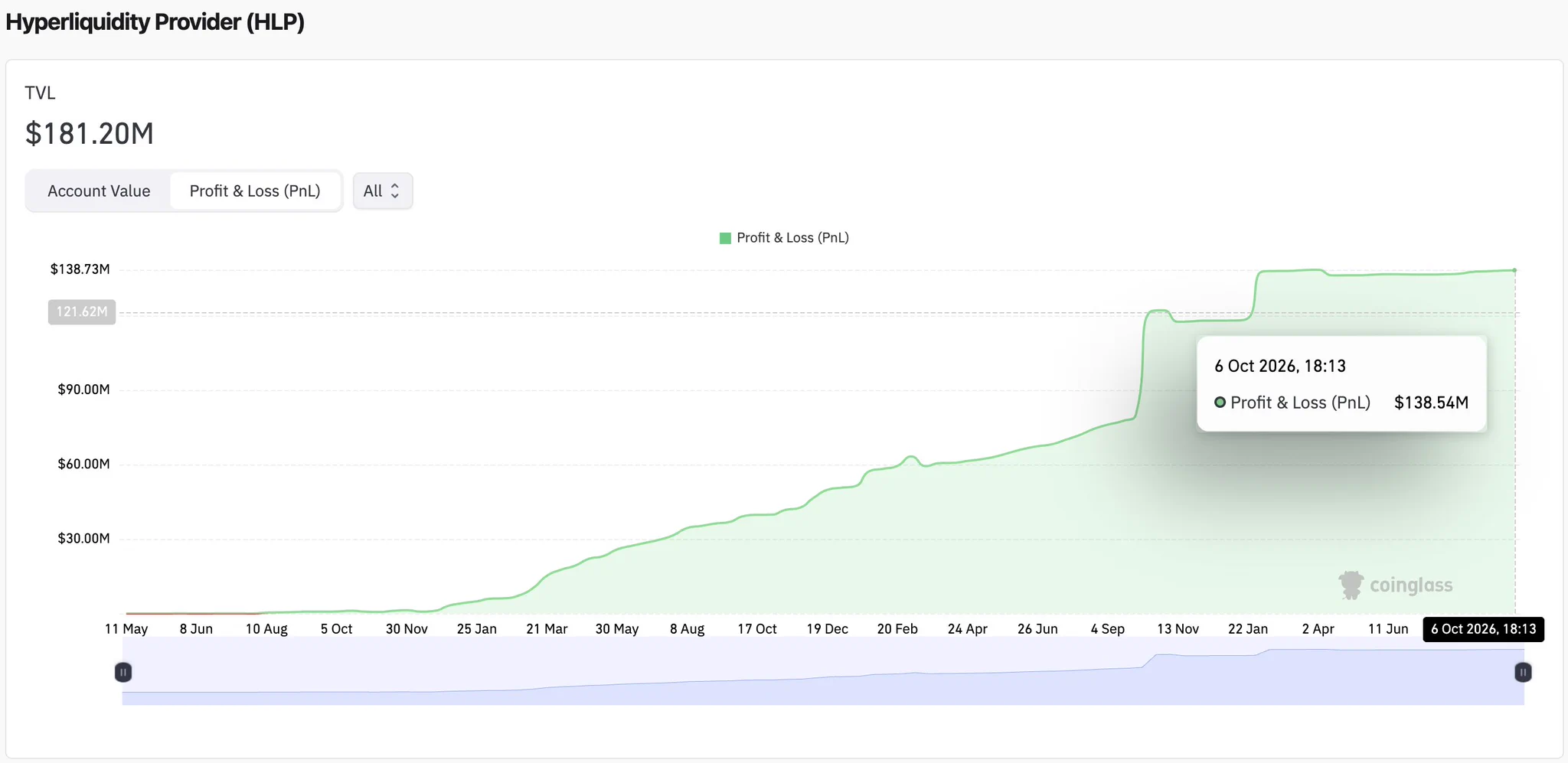This screenshot has height=763, width=1568.
Task: Click the 26 Jun x-axis date
Action: [x=1037, y=629]
